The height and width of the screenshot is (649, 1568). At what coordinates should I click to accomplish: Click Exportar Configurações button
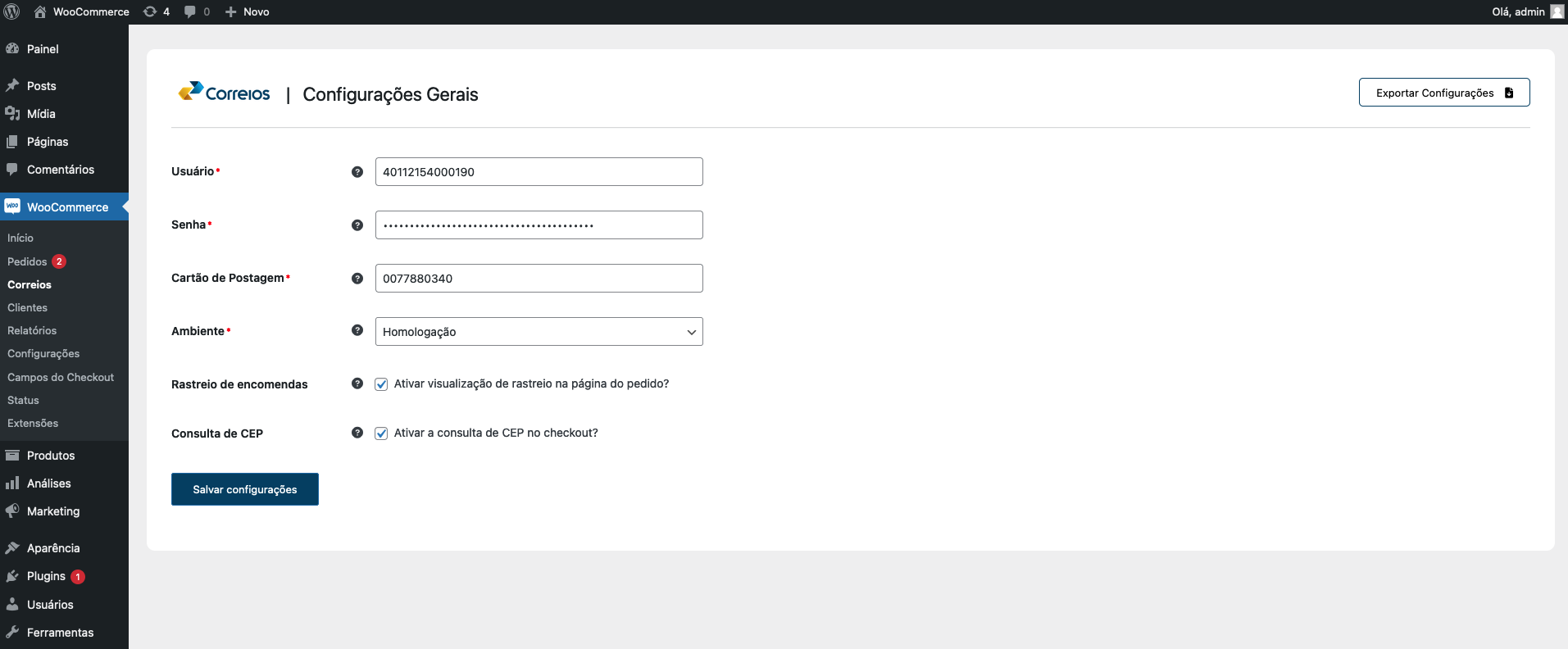pyautogui.click(x=1444, y=93)
